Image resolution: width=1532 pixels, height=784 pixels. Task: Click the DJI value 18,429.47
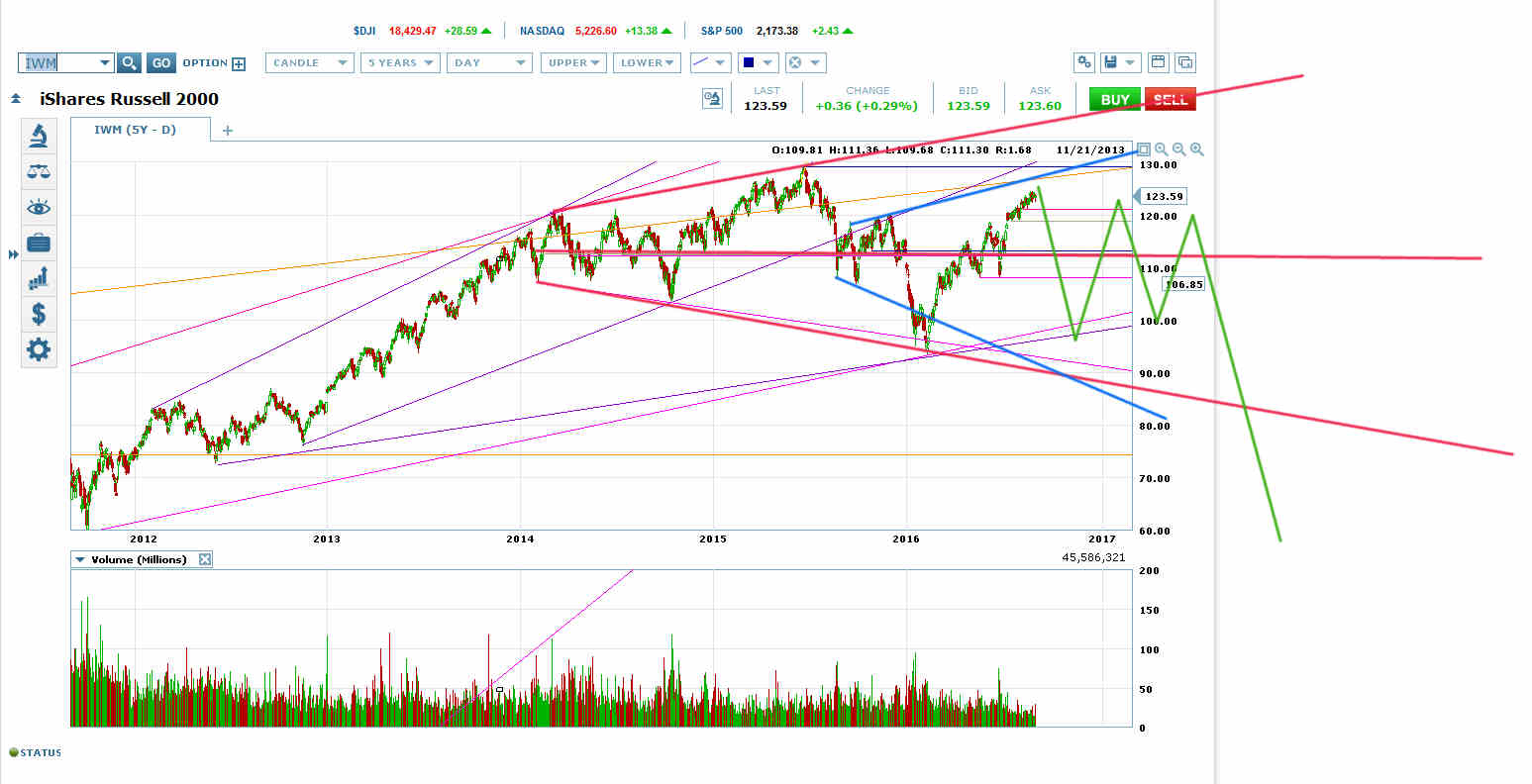413,31
